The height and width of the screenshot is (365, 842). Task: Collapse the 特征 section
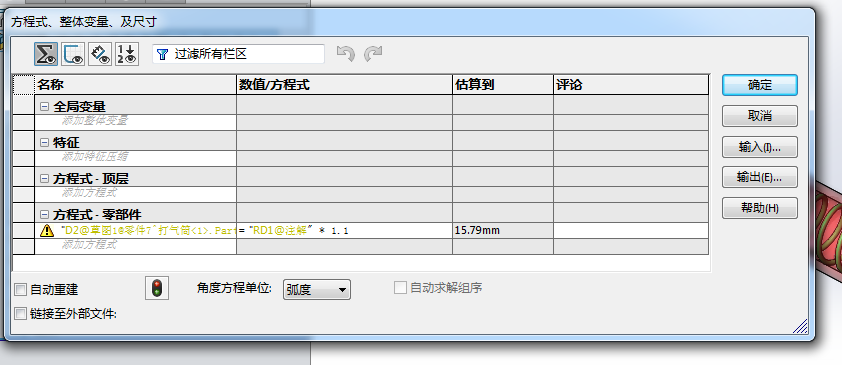click(x=44, y=143)
